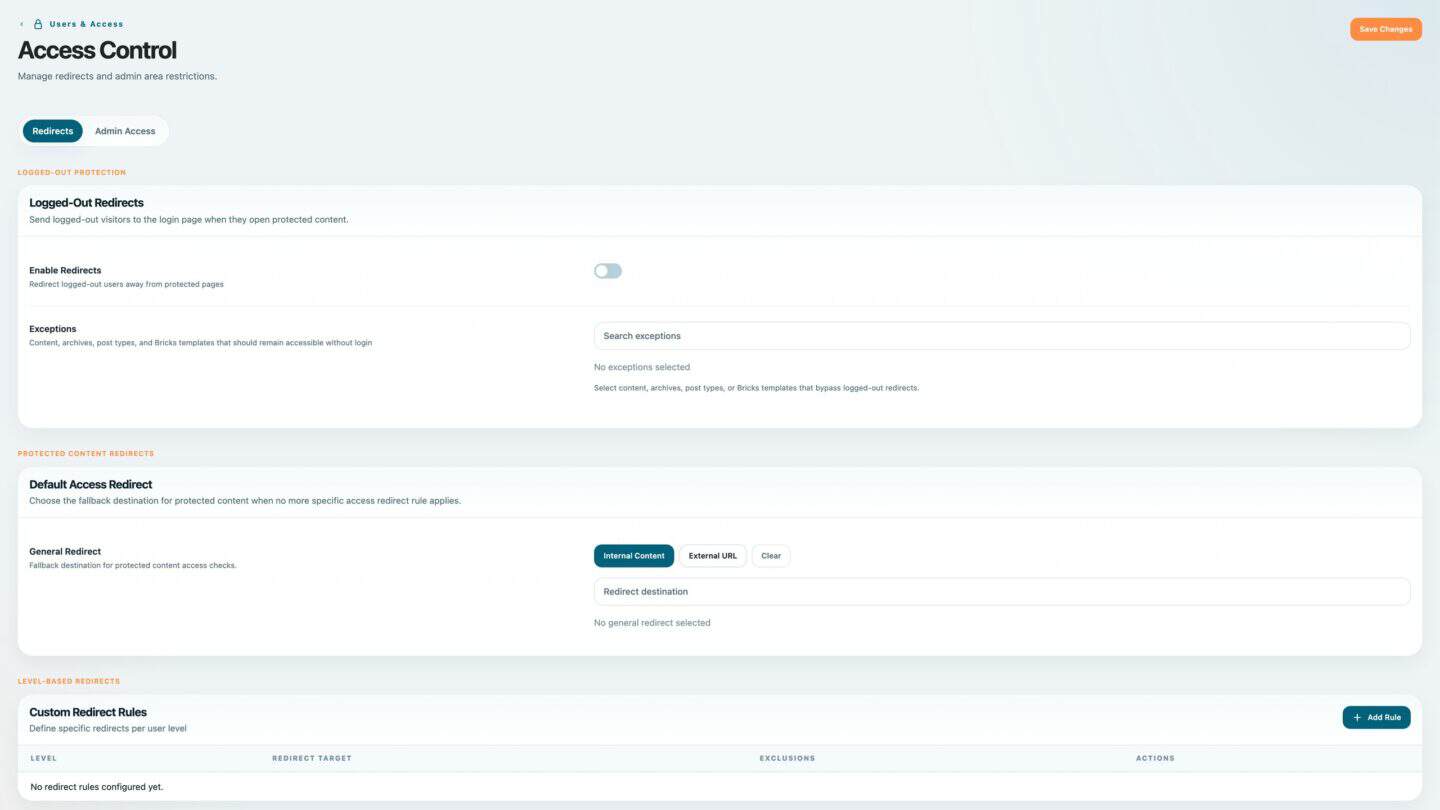Click the Add Rule button
The height and width of the screenshot is (810, 1440).
1376,717
